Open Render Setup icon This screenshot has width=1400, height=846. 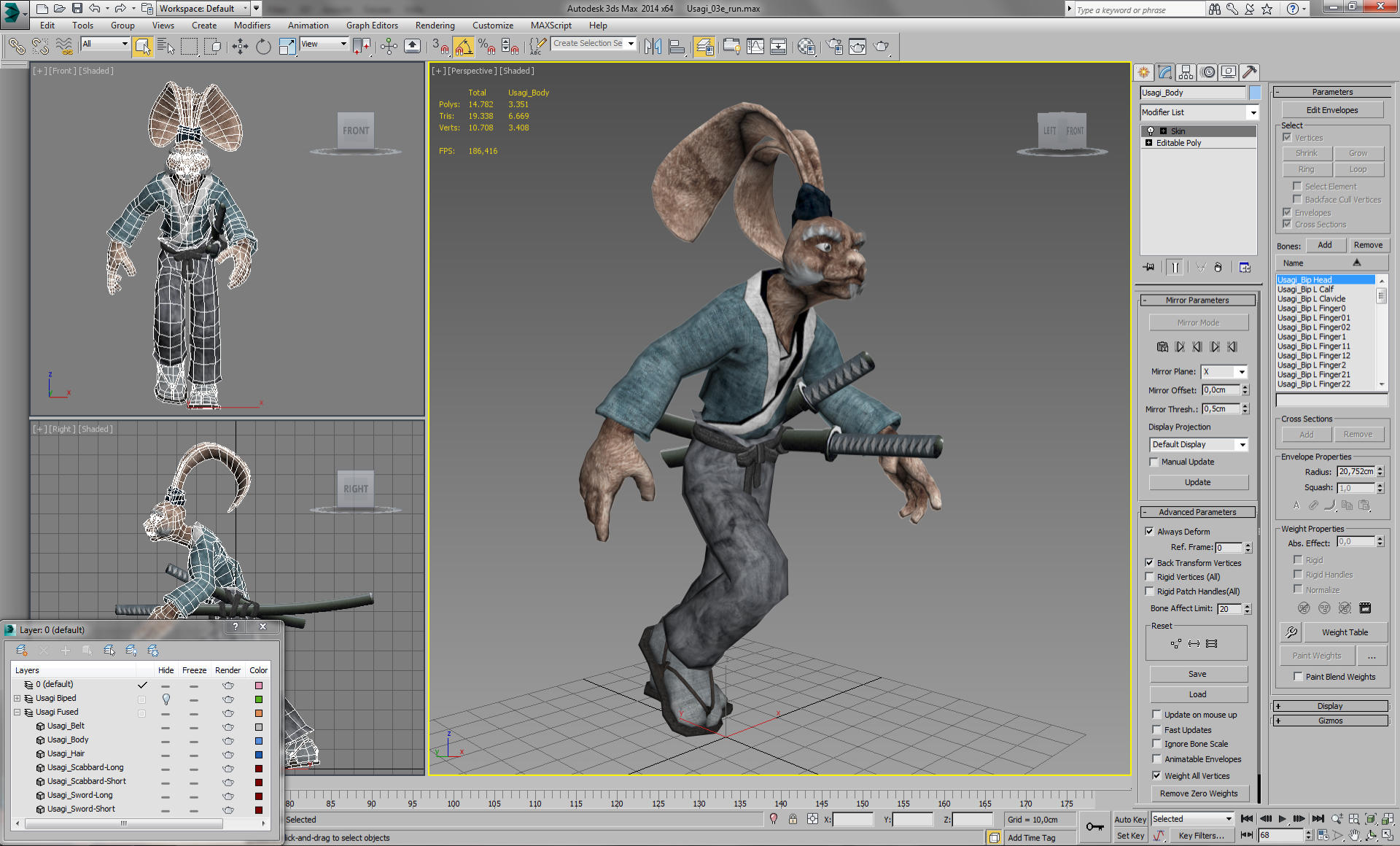pyautogui.click(x=834, y=47)
